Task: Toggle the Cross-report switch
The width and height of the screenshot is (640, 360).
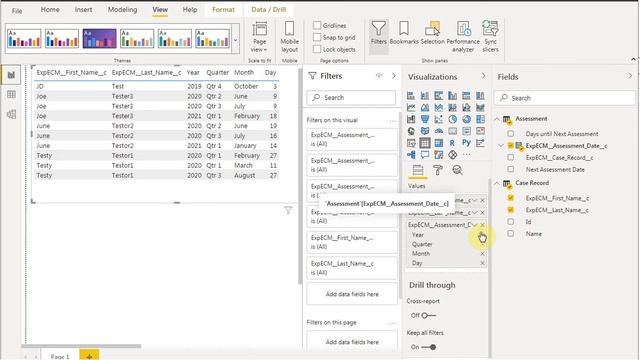Action: [x=429, y=316]
